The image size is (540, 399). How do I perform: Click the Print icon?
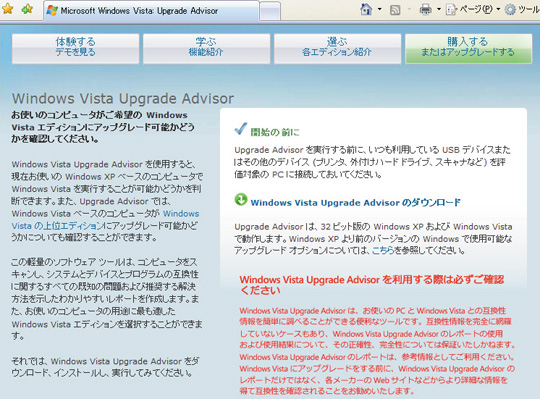pos(426,10)
